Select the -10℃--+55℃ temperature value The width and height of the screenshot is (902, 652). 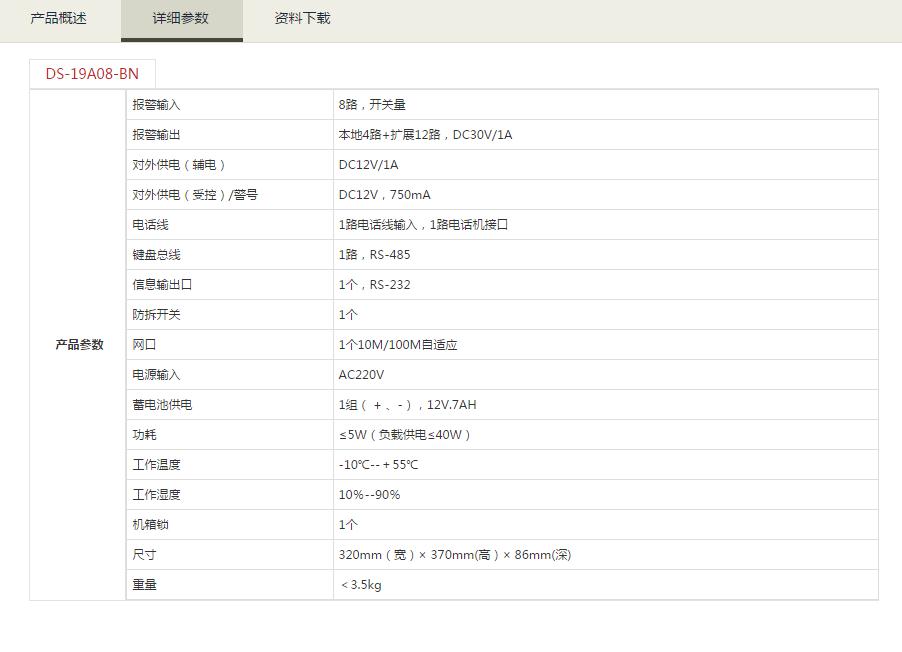(378, 465)
